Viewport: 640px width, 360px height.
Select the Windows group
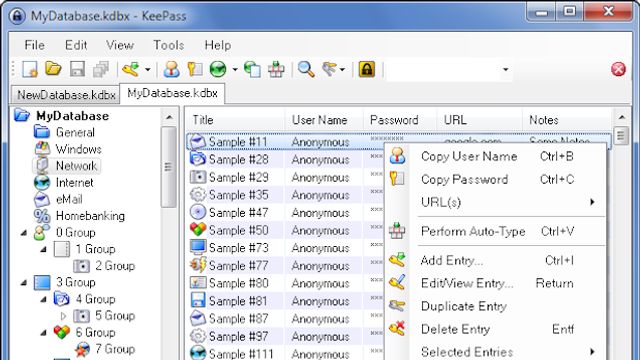78,149
